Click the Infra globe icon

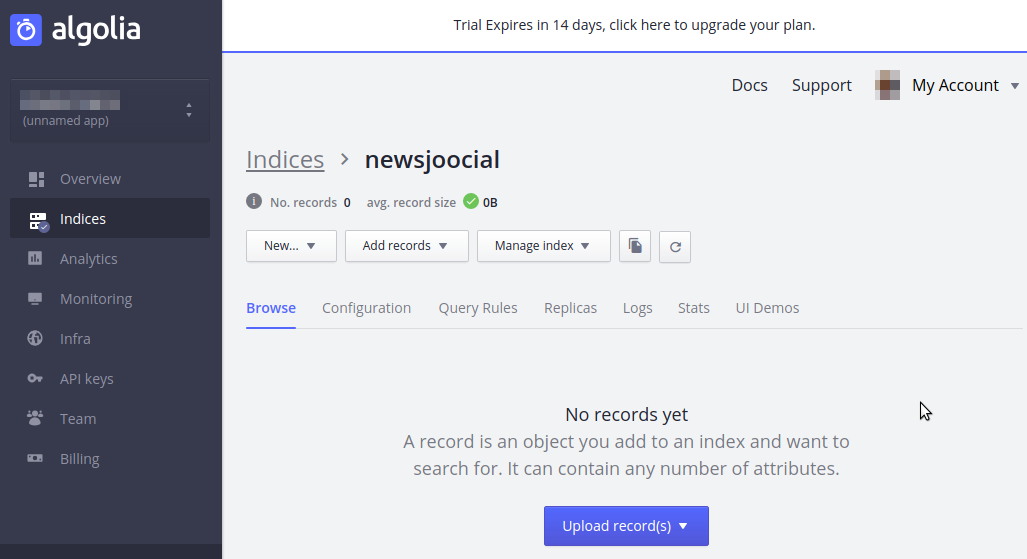[35, 338]
